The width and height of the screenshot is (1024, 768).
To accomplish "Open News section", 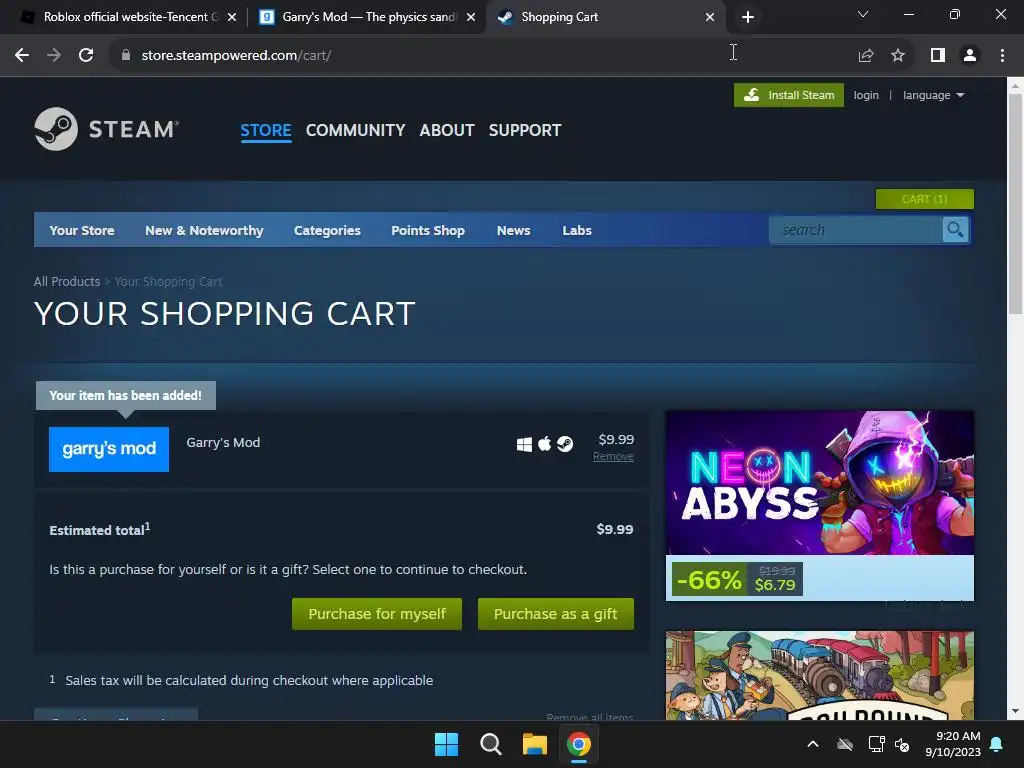I will 513,231.
